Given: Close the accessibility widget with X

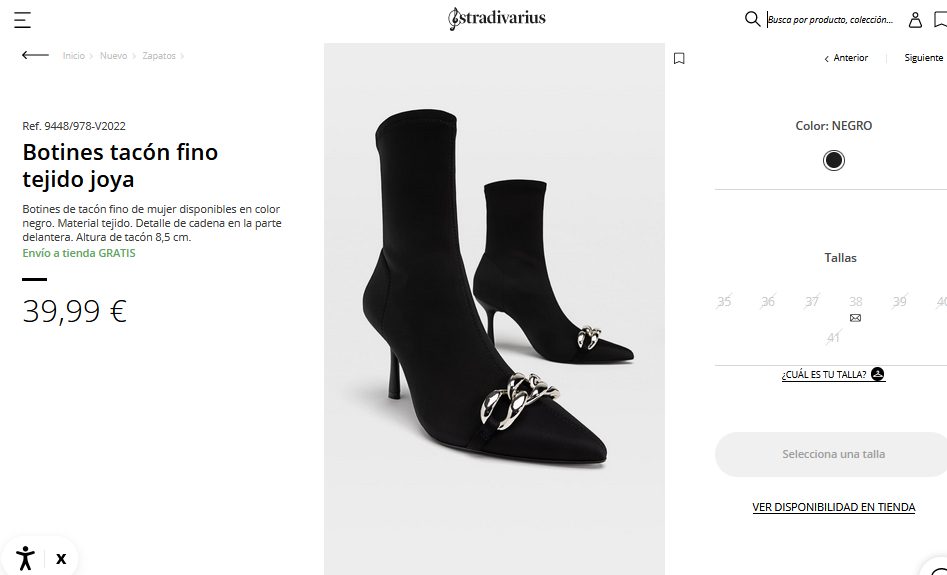Looking at the screenshot, I should tap(61, 559).
